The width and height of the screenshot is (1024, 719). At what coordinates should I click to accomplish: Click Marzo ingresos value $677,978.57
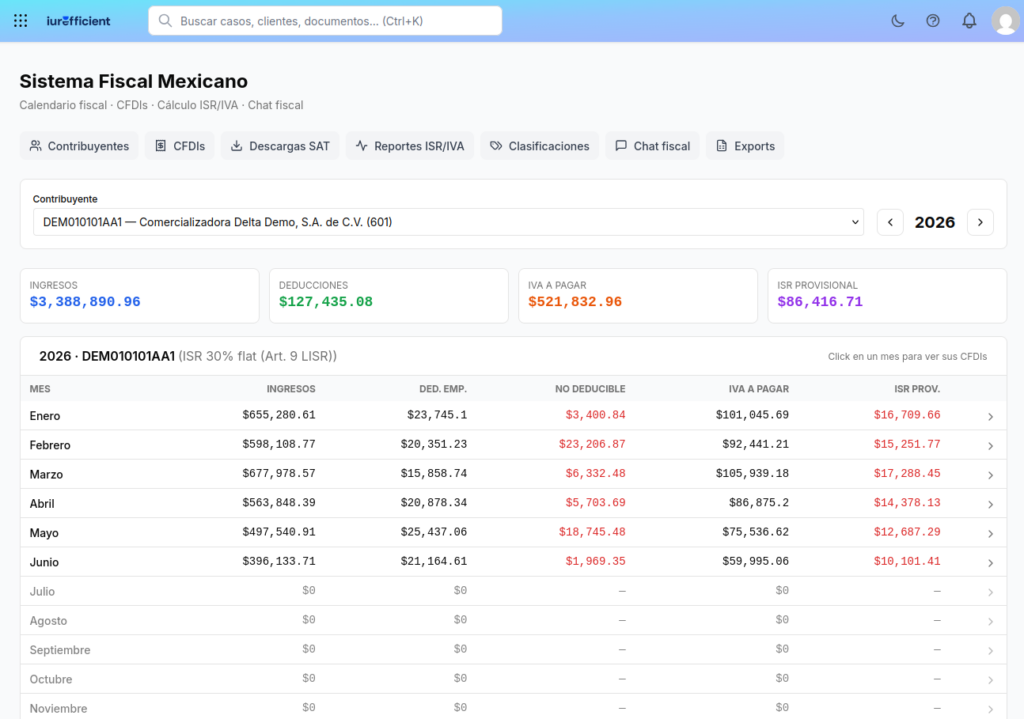click(279, 473)
